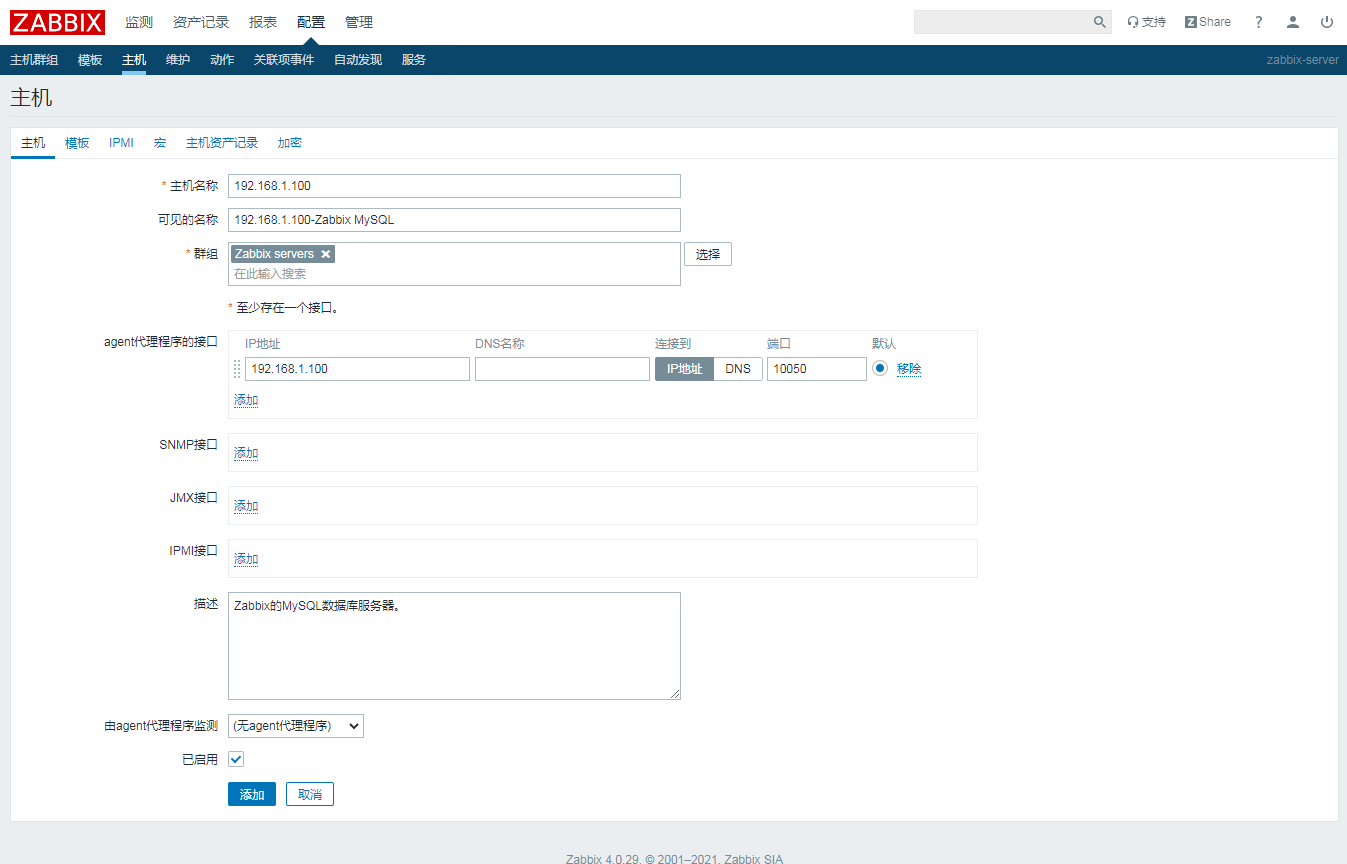Open the 配置 top menu

[311, 22]
